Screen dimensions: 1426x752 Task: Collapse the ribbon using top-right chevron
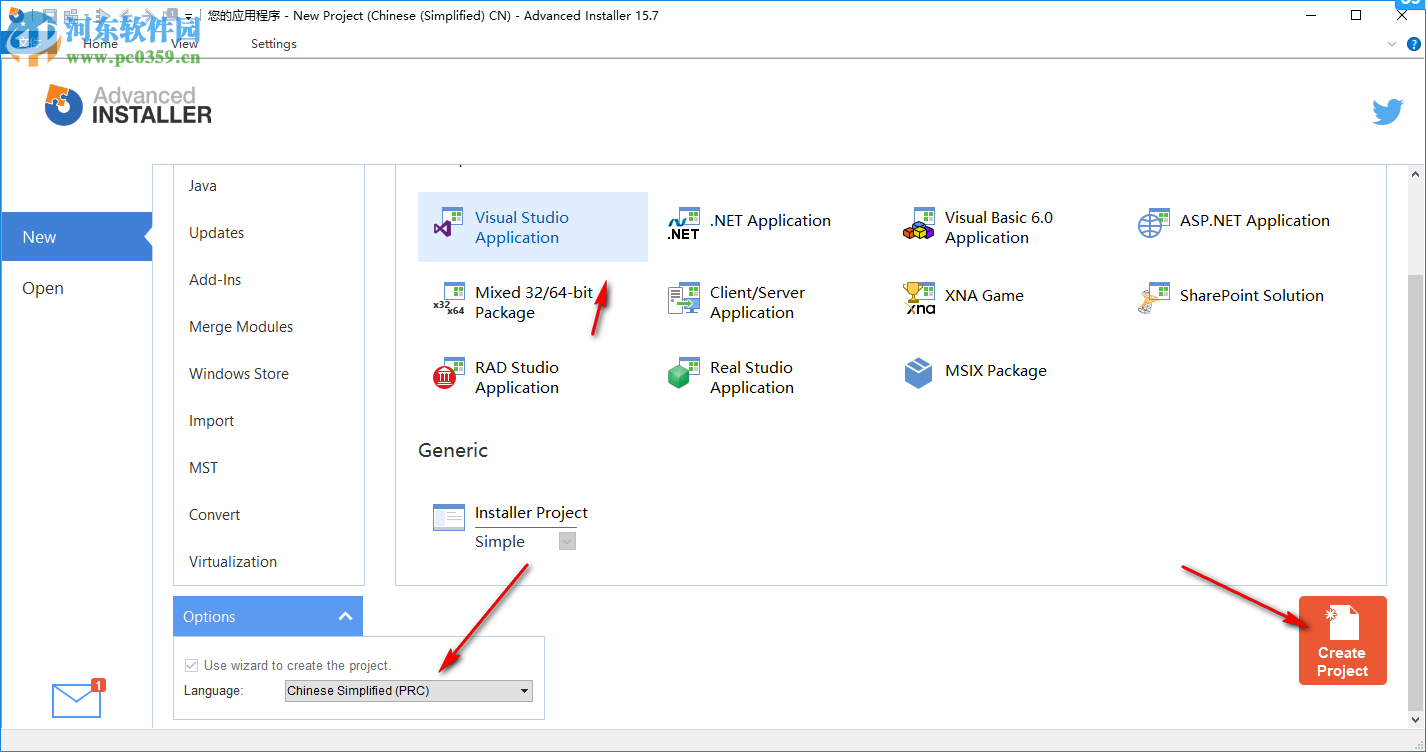tap(1391, 44)
